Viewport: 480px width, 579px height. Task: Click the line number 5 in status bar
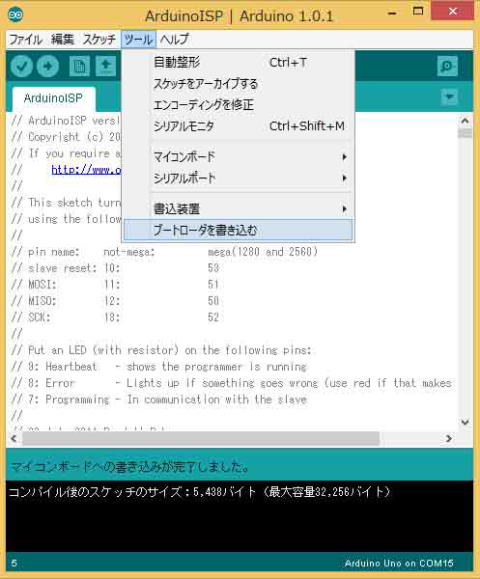[x=14, y=563]
